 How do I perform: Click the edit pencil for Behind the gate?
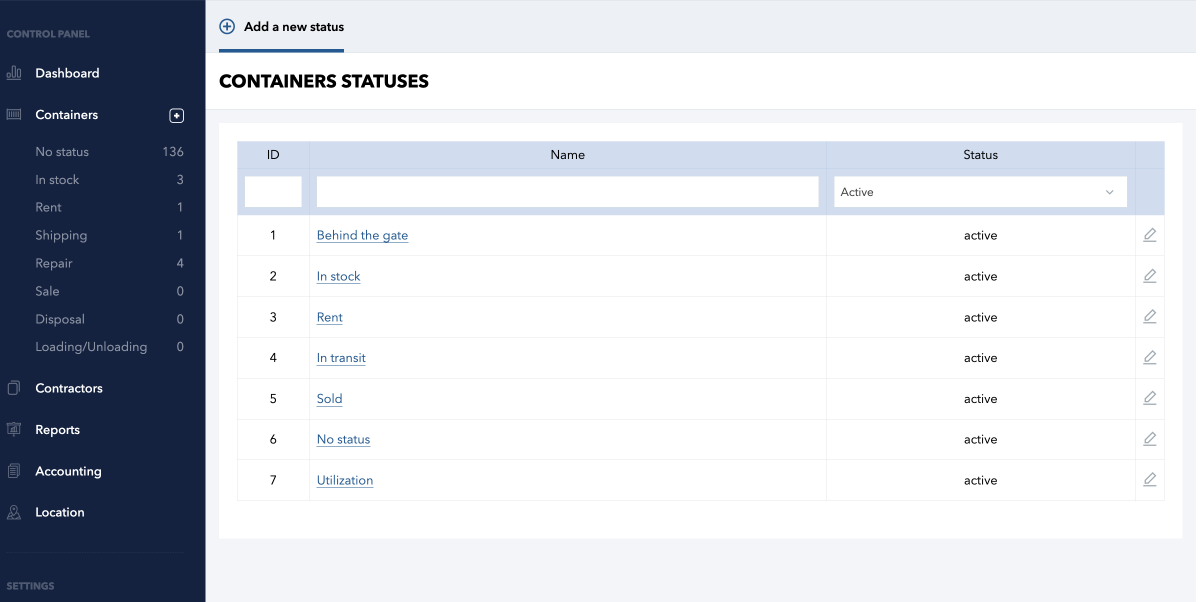point(1150,235)
